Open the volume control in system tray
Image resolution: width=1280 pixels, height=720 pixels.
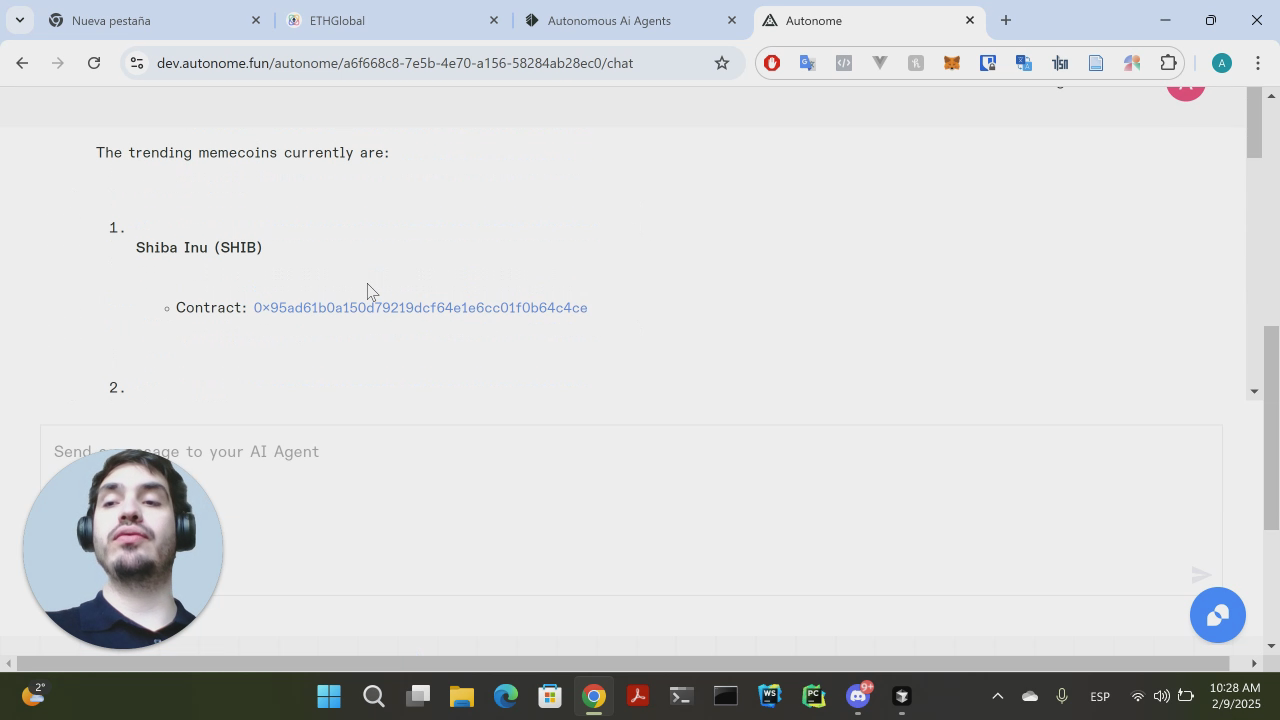(1161, 696)
